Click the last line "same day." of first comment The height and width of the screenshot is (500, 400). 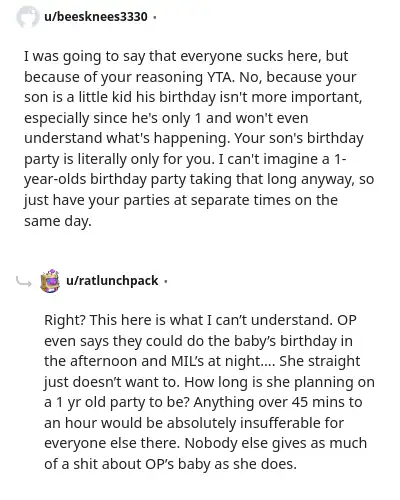click(58, 221)
